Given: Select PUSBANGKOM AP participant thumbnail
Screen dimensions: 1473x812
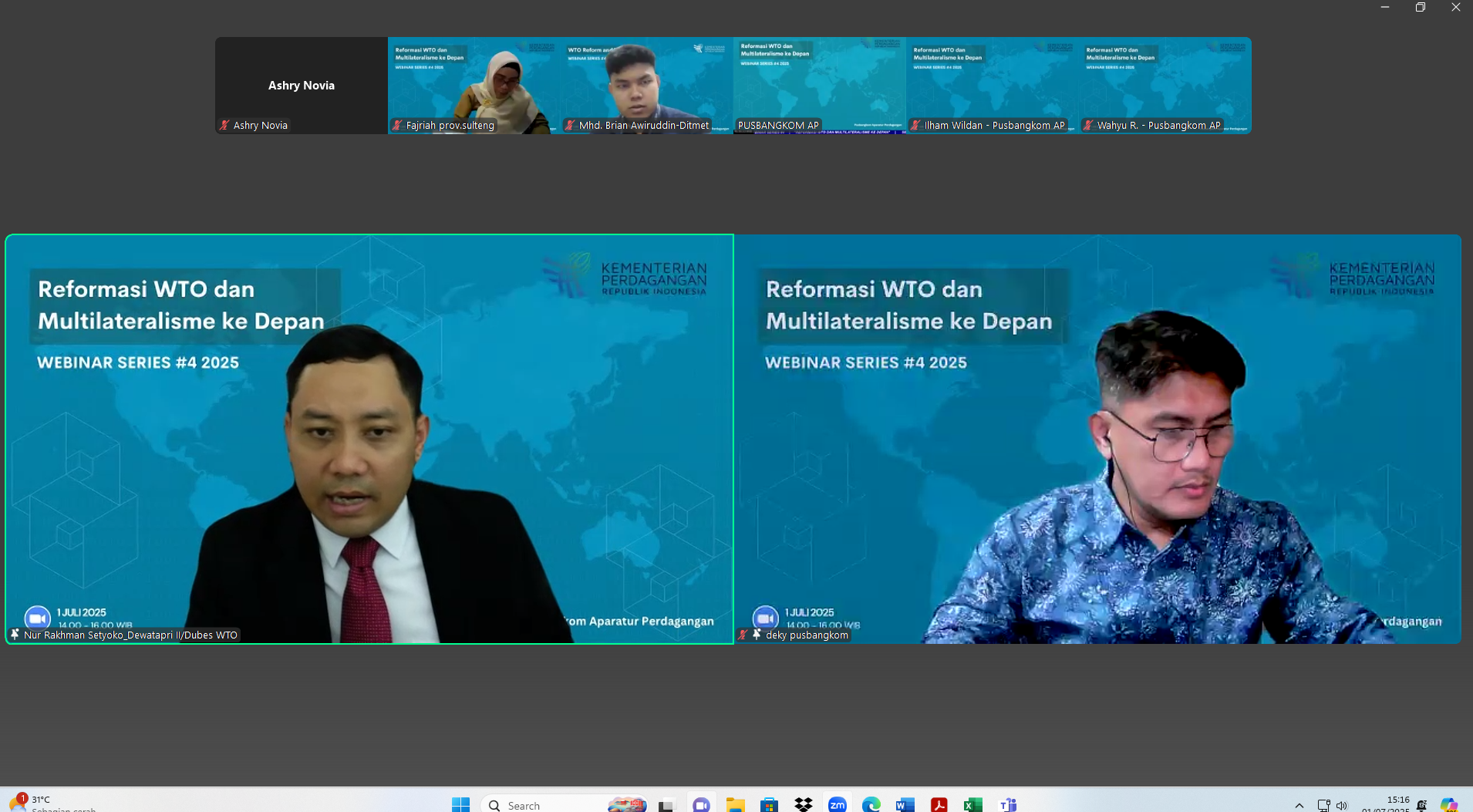Looking at the screenshot, I should pos(820,86).
